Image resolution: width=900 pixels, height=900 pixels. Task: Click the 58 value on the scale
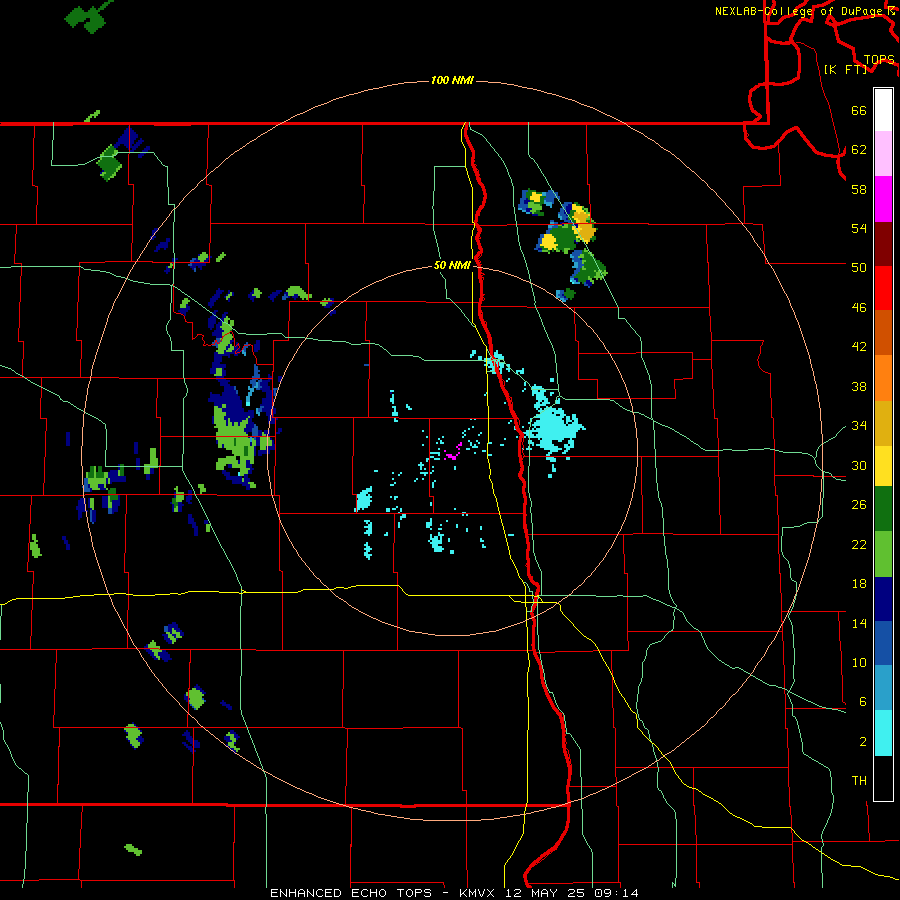859,189
